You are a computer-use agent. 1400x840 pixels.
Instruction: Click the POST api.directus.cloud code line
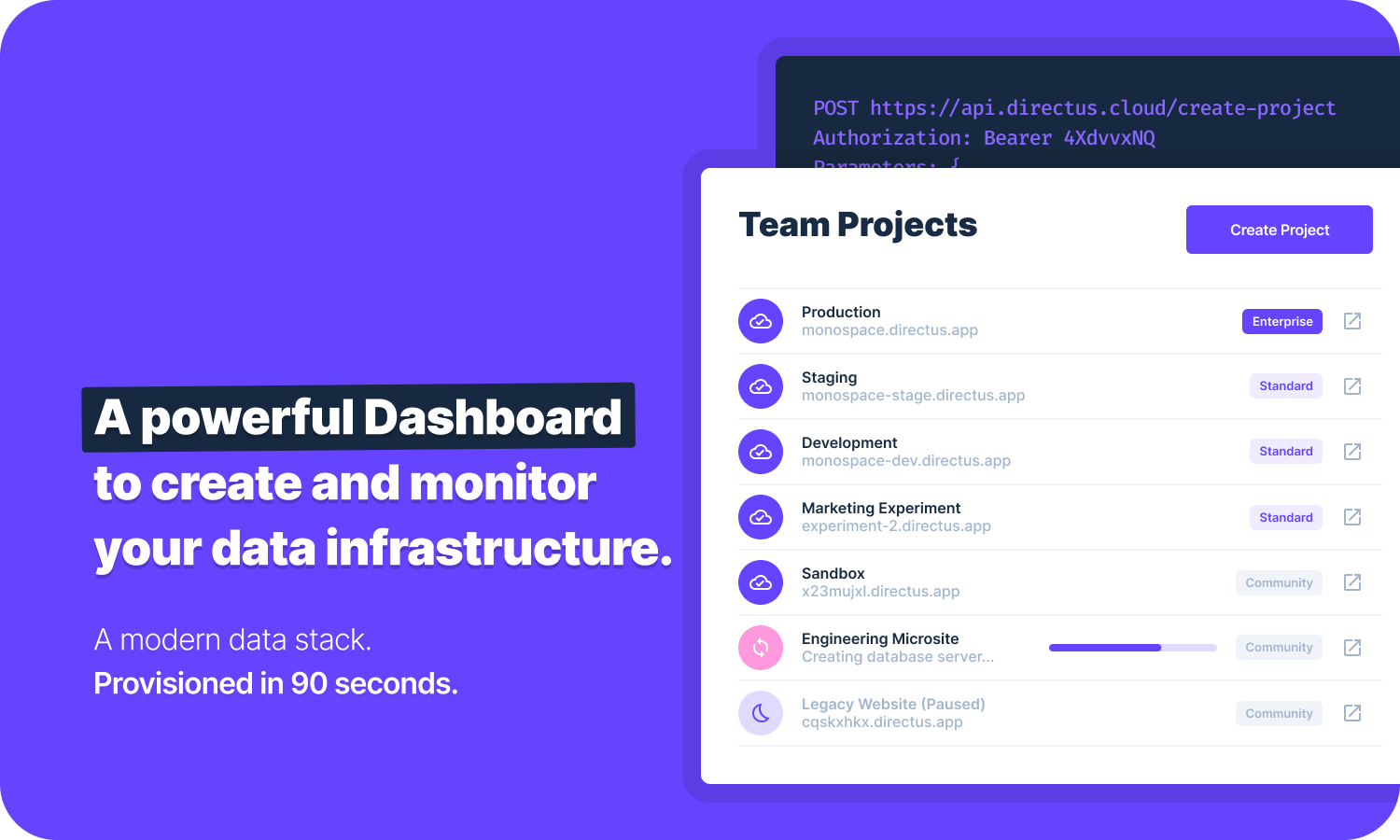(x=1074, y=108)
